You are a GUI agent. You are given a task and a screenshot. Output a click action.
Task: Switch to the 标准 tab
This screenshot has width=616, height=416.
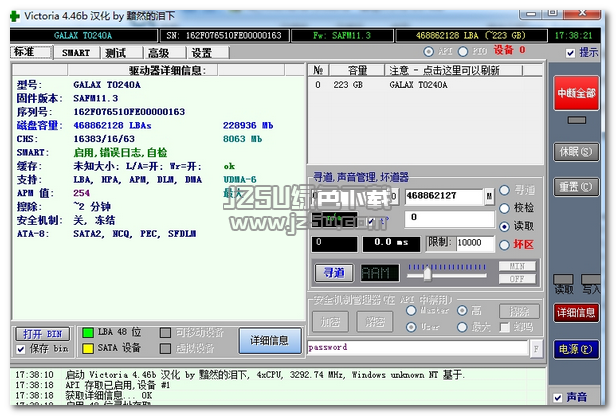31,52
